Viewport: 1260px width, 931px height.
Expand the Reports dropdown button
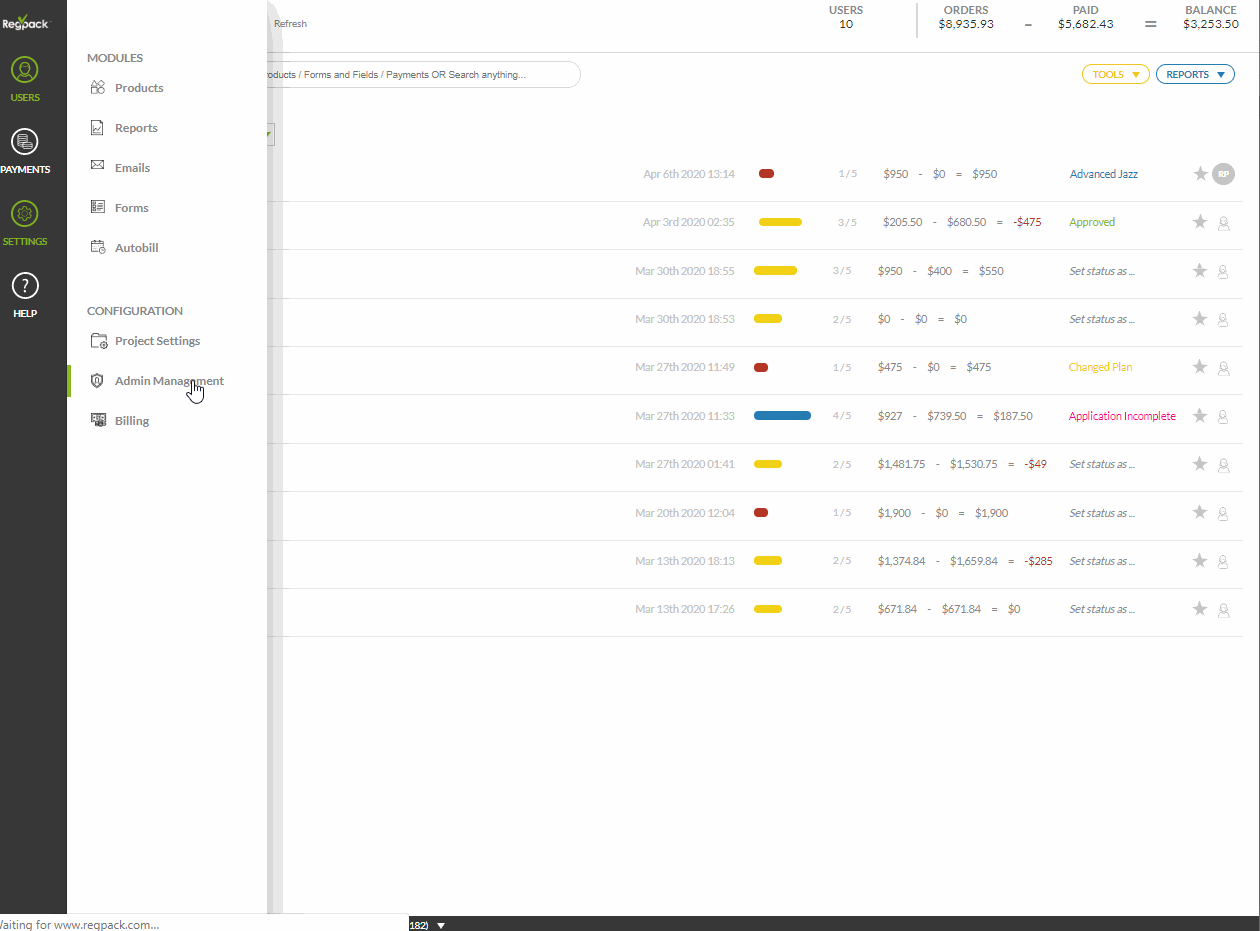(x=1194, y=74)
